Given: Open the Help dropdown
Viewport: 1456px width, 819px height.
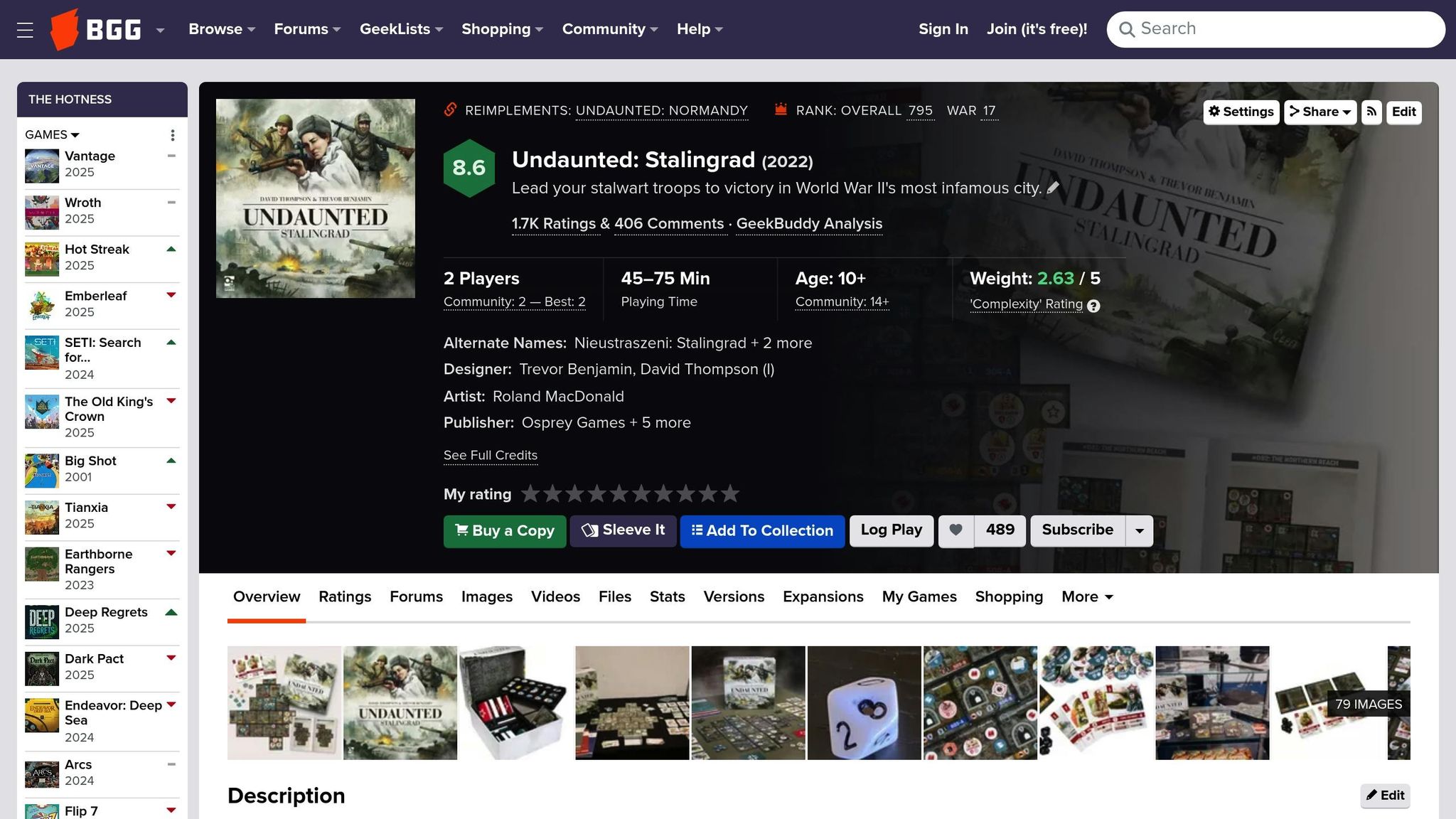Looking at the screenshot, I should (700, 29).
